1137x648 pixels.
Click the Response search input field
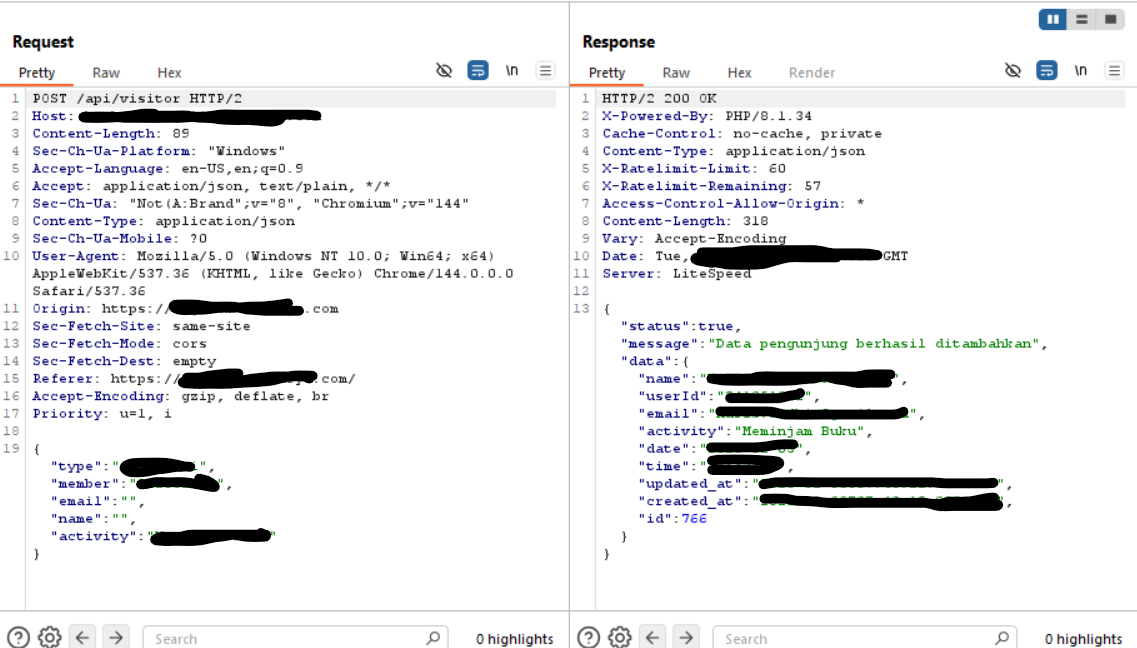tap(864, 638)
